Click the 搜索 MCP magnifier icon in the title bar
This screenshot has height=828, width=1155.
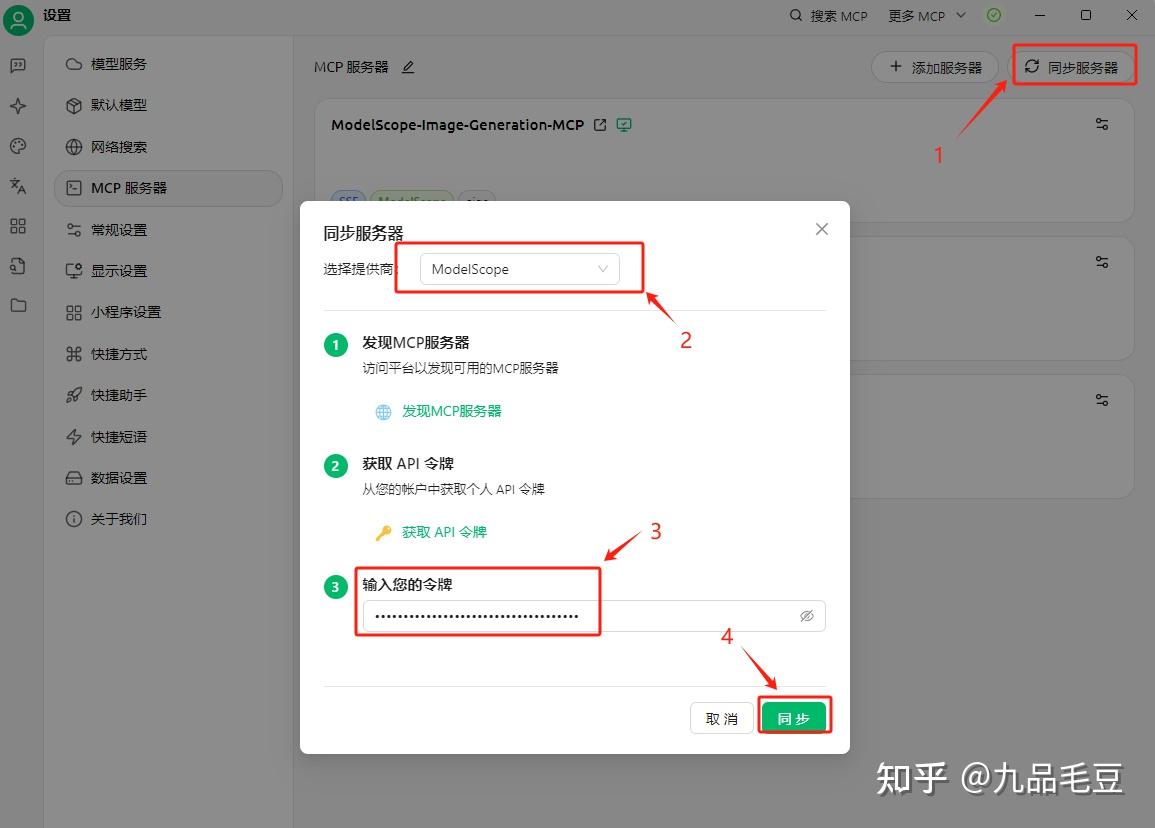click(795, 15)
